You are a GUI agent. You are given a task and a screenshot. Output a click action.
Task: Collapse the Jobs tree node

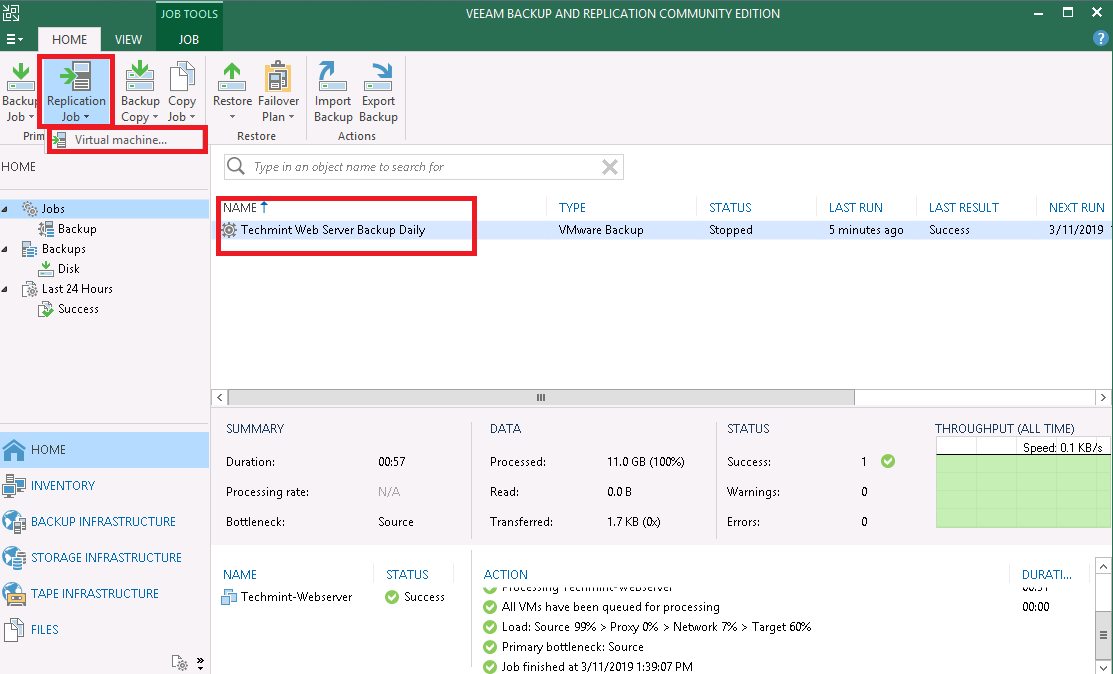click(x=8, y=208)
